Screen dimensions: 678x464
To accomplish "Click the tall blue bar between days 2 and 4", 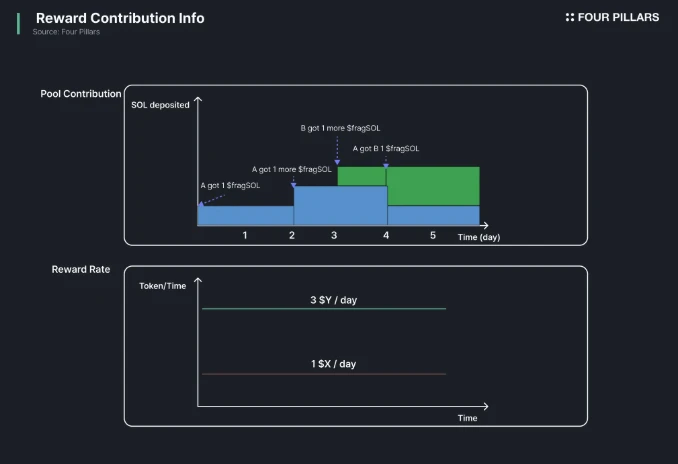I will [340, 206].
